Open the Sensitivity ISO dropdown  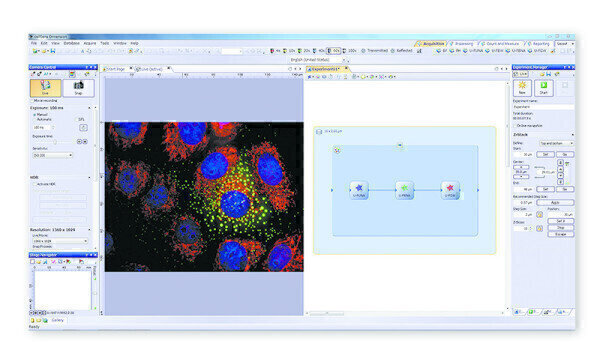pyautogui.click(x=52, y=155)
